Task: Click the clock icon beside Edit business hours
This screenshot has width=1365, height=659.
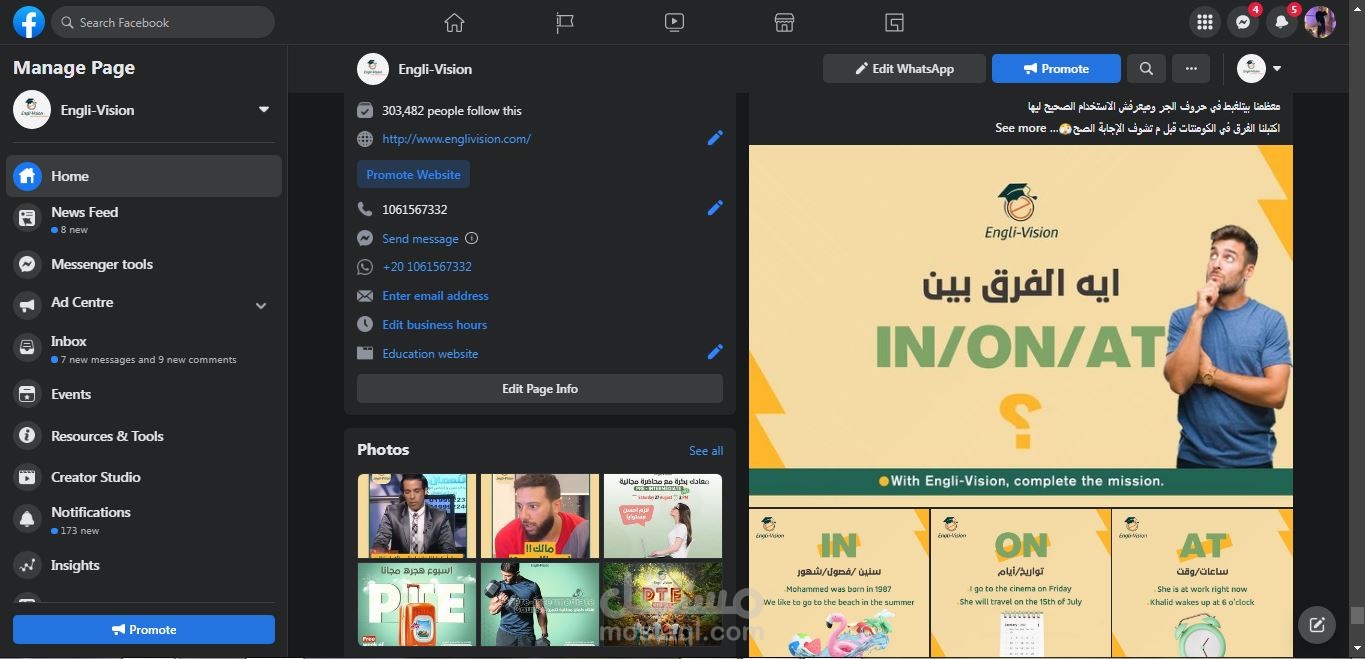Action: point(365,324)
